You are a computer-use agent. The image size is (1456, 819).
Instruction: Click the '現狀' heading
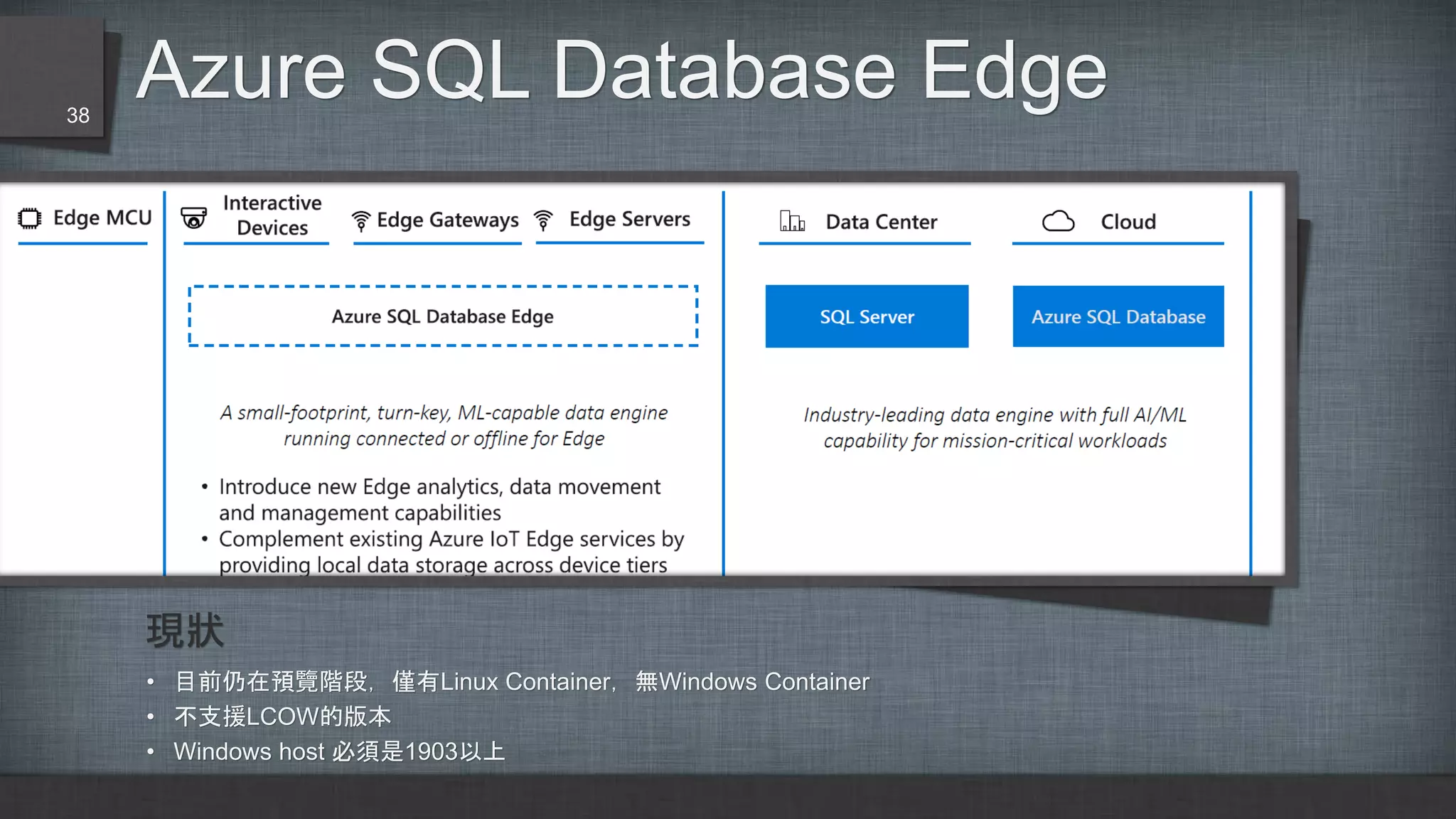pos(185,631)
